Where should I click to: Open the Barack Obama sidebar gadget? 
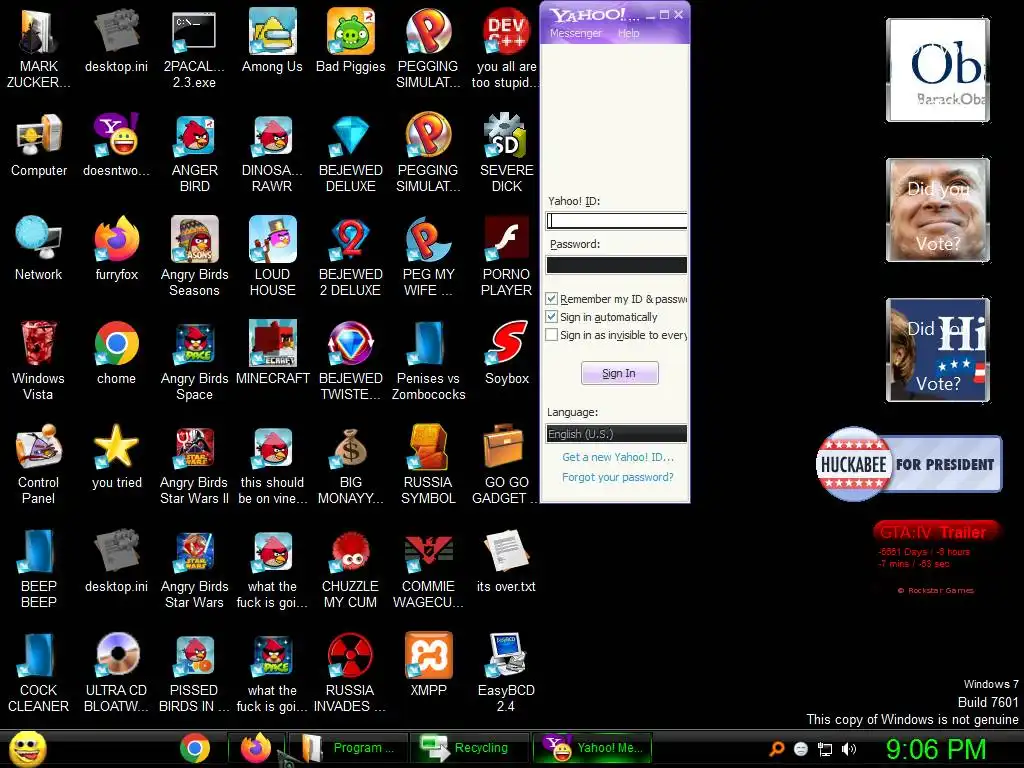coord(938,70)
